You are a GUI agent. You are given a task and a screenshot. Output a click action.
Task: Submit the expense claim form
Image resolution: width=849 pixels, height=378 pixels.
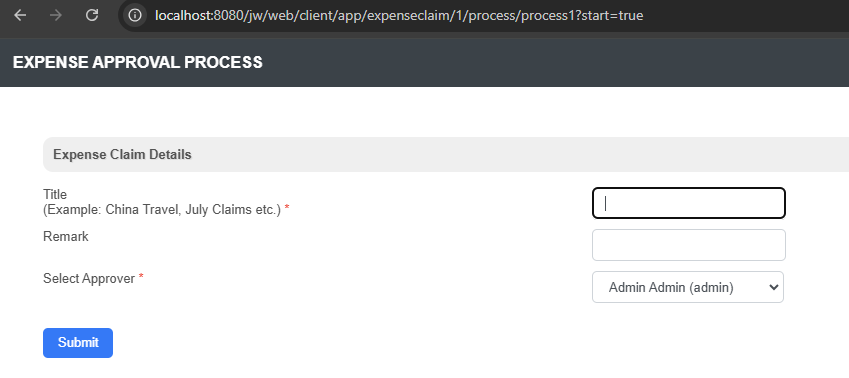[x=78, y=343]
